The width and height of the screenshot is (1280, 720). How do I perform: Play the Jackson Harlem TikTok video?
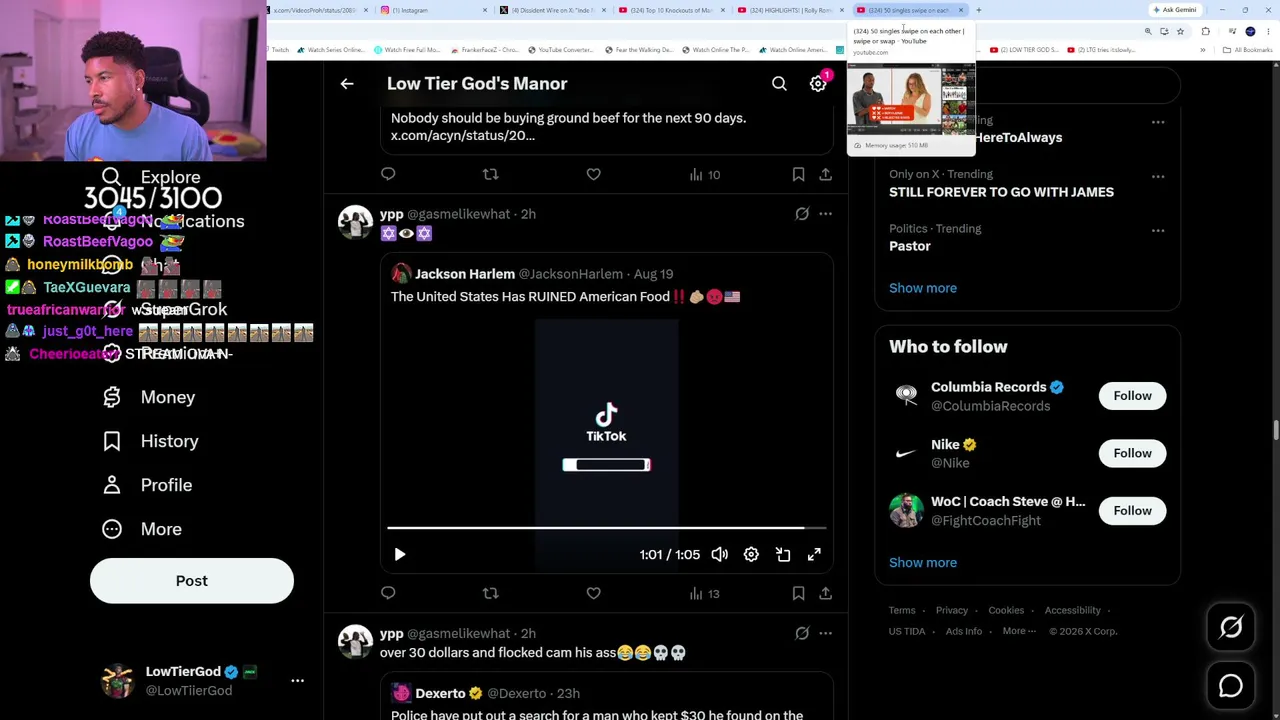coord(399,554)
